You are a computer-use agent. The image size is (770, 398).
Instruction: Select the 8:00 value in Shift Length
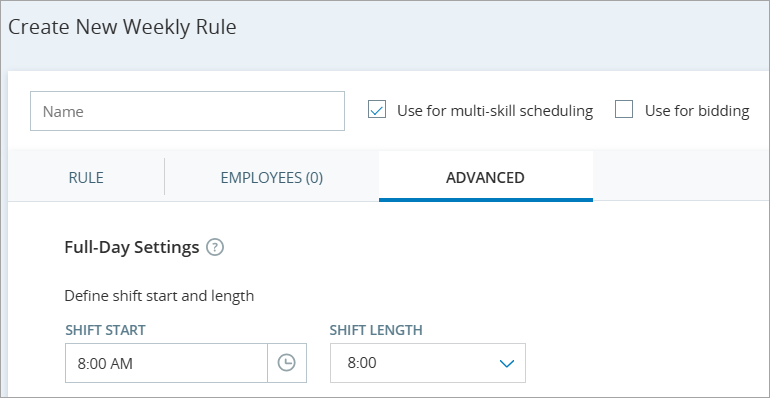point(362,363)
